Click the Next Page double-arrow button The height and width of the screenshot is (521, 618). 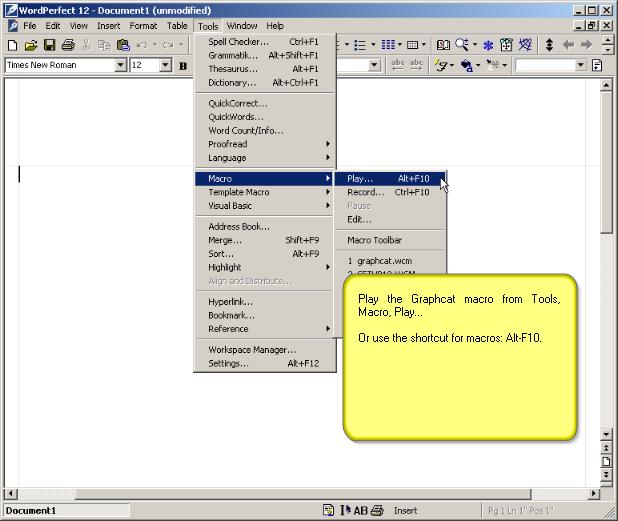pos(606,474)
